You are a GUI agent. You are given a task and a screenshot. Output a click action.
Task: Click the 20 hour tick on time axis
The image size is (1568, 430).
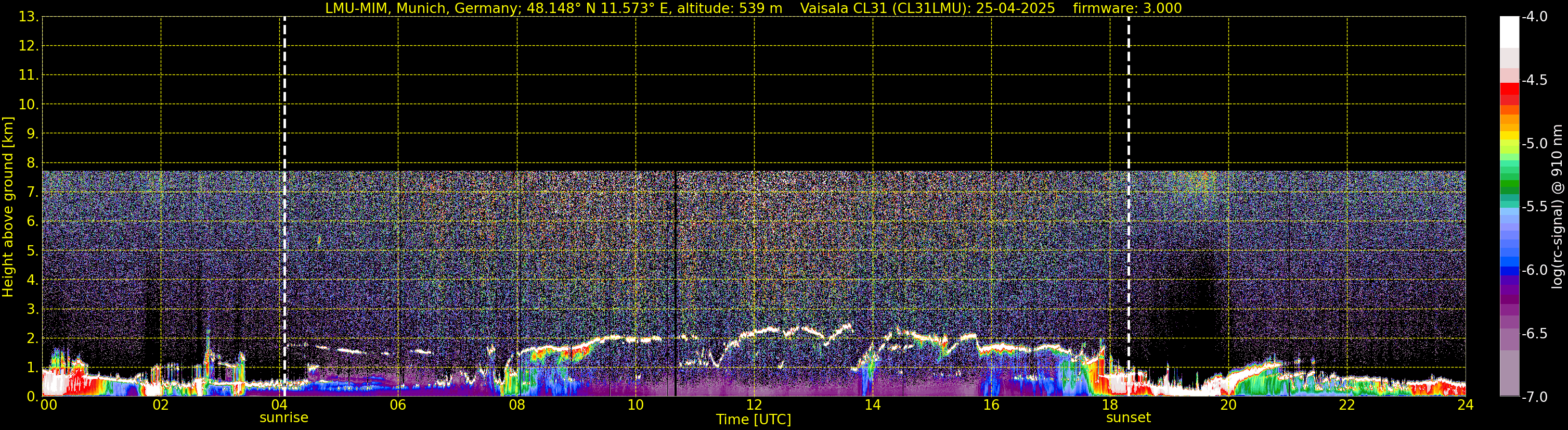point(1228,406)
